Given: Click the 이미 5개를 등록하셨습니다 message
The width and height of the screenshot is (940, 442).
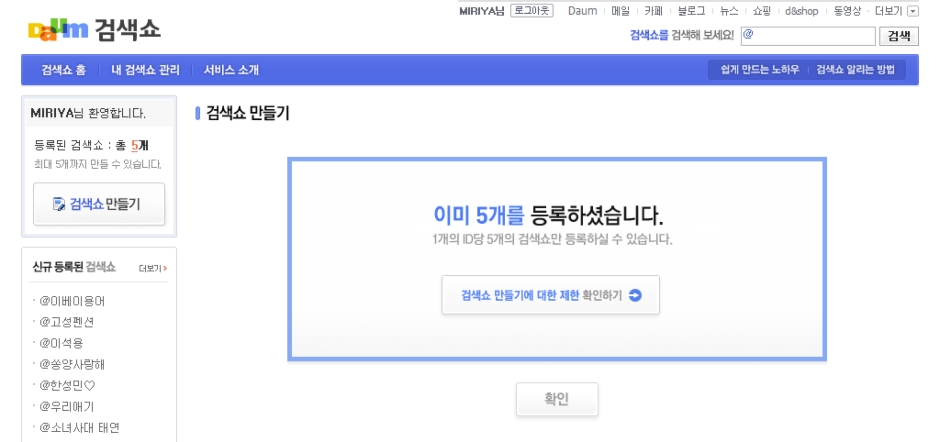Looking at the screenshot, I should 549,215.
